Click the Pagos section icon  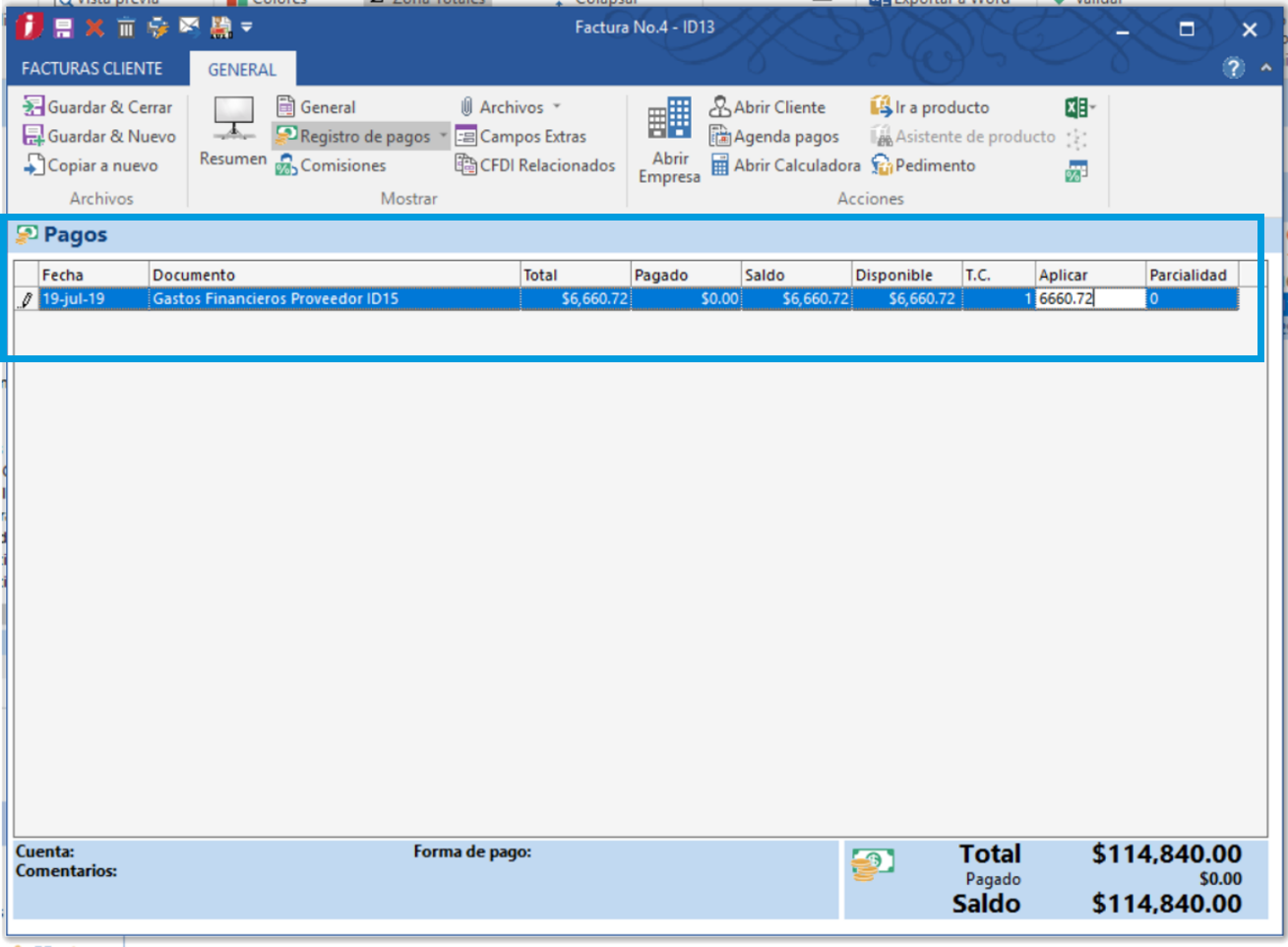point(27,234)
